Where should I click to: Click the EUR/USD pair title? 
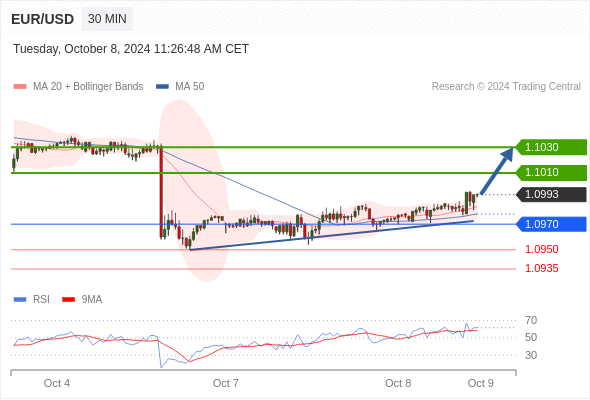point(43,19)
